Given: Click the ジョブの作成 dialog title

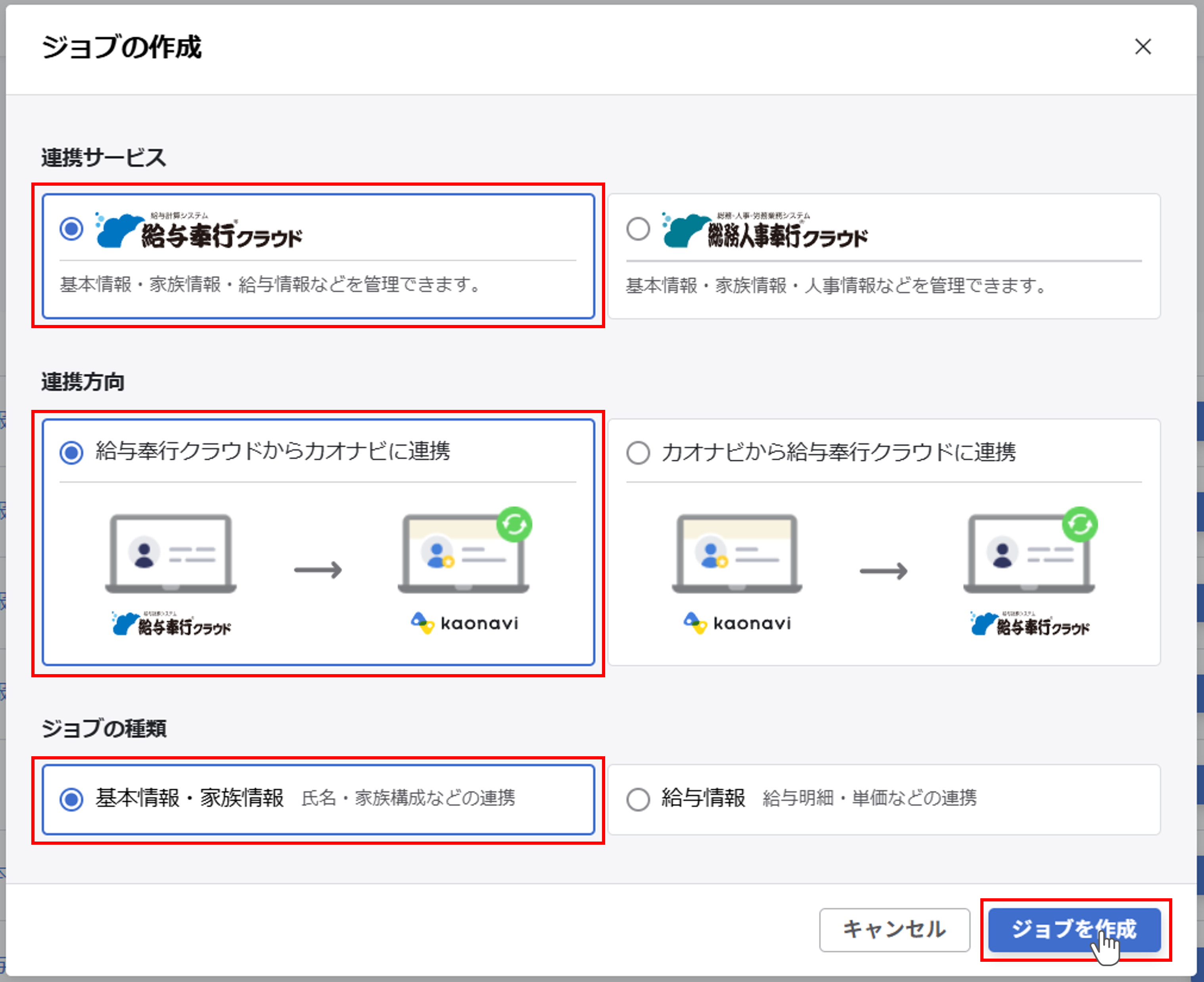Looking at the screenshot, I should click(x=121, y=47).
